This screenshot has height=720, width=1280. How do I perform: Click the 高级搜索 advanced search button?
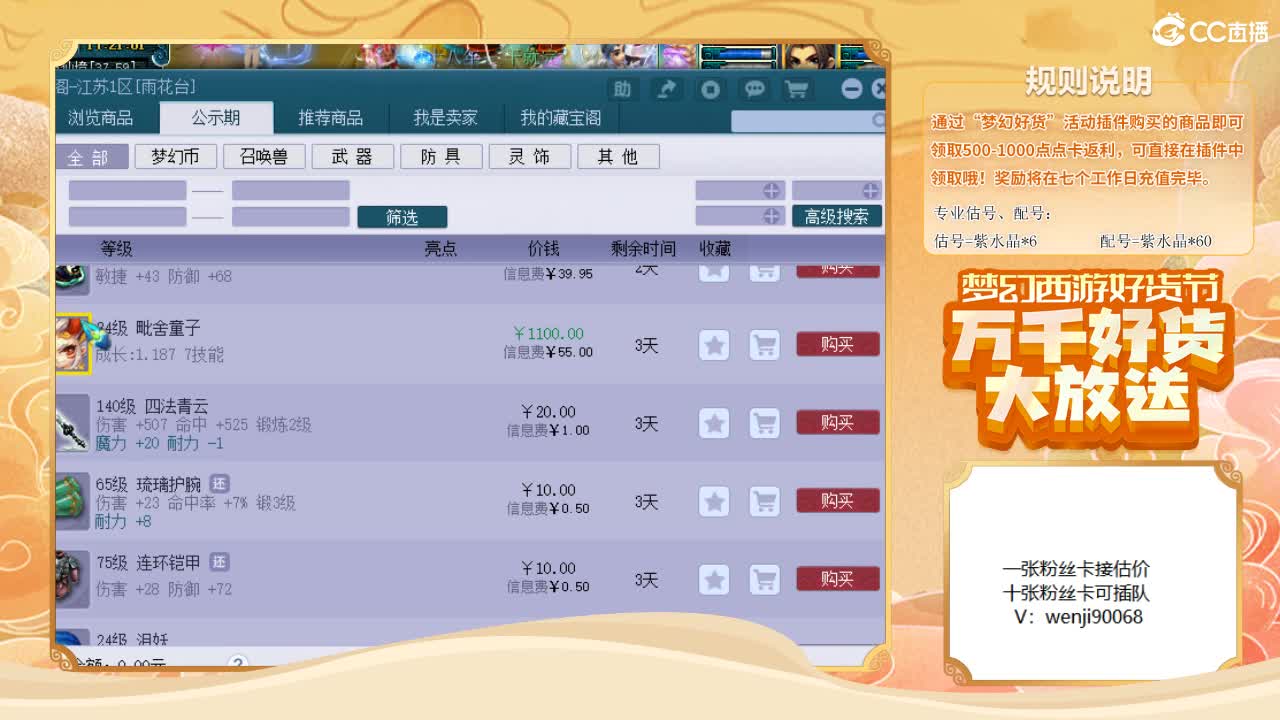[837, 216]
